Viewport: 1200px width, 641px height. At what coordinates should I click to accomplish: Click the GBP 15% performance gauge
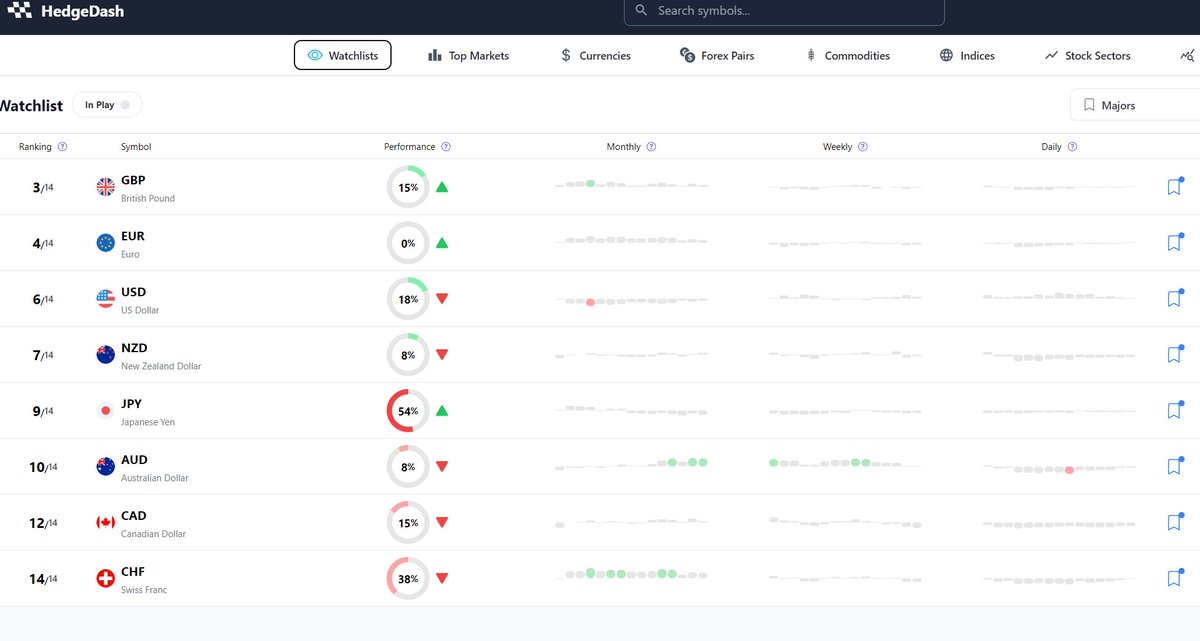click(408, 187)
